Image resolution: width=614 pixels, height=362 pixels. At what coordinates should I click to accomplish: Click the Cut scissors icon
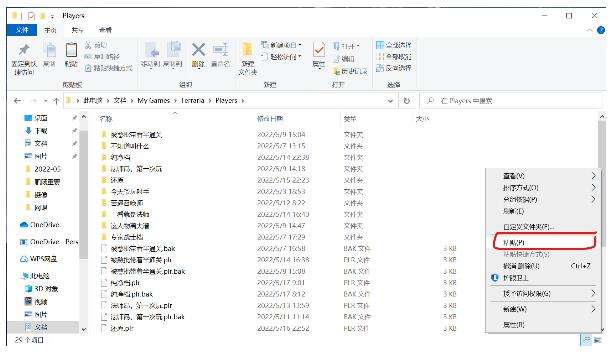(x=88, y=45)
